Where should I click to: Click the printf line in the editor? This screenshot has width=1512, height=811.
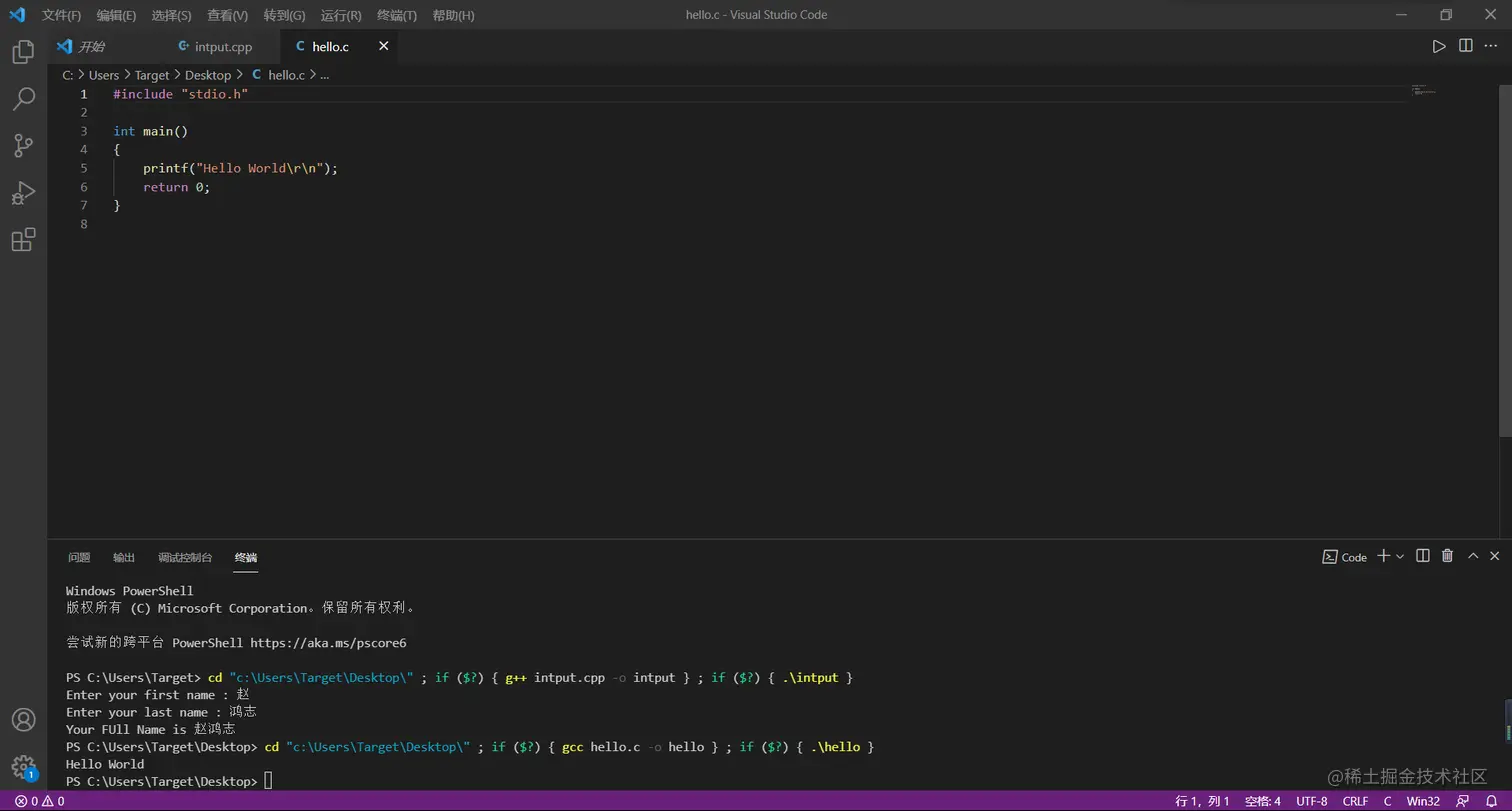pos(241,168)
